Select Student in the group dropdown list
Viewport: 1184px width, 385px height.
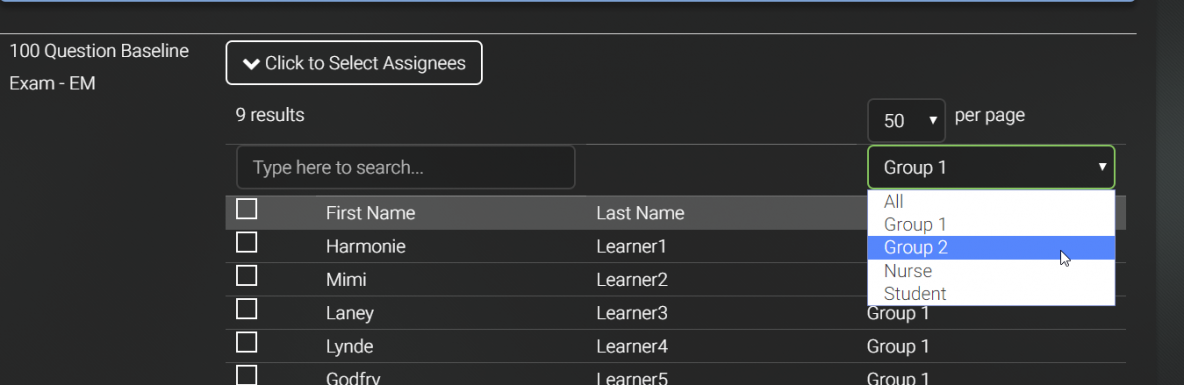[991, 294]
